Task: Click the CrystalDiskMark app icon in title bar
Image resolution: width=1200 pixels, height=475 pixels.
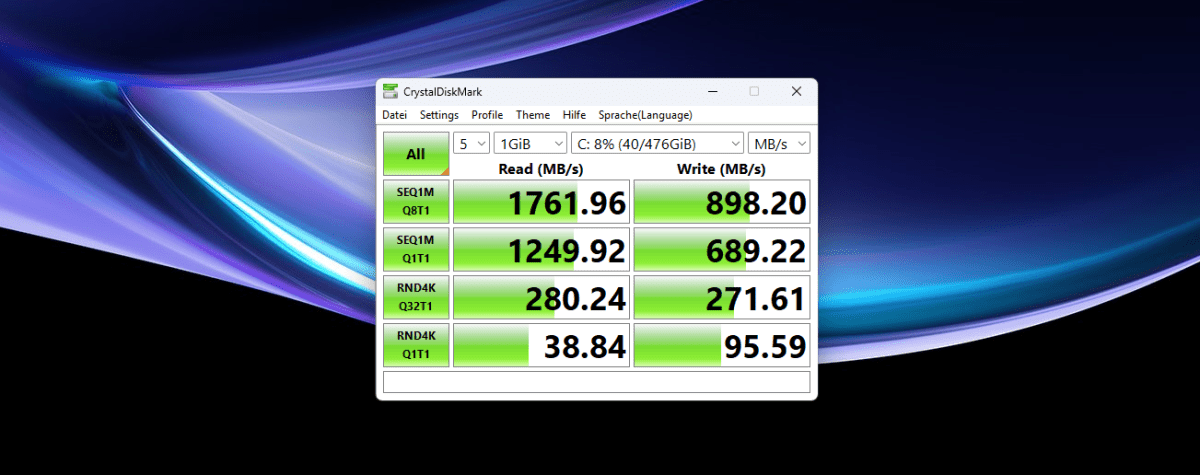Action: click(x=390, y=91)
